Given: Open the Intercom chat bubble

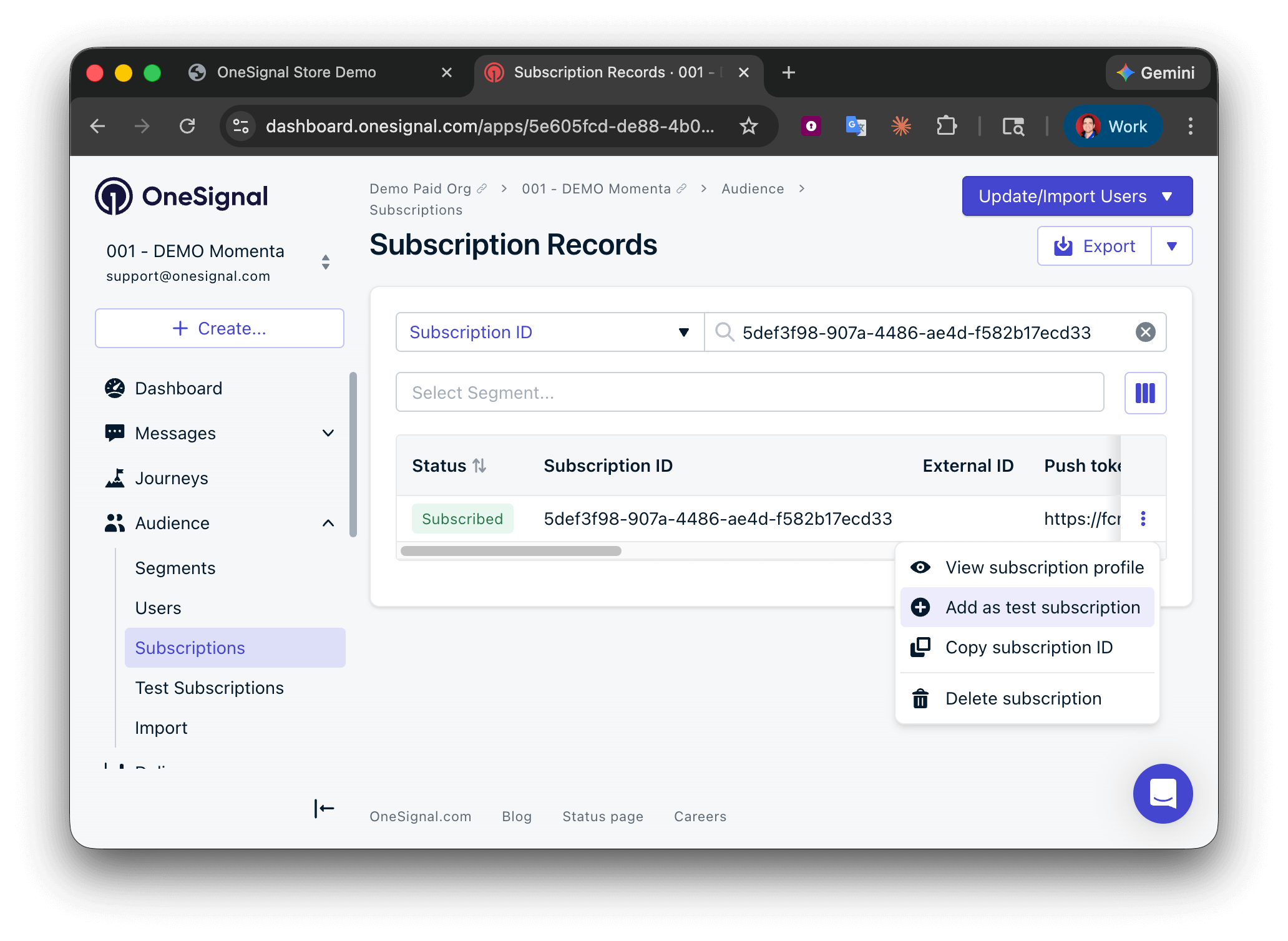Looking at the screenshot, I should point(1163,794).
